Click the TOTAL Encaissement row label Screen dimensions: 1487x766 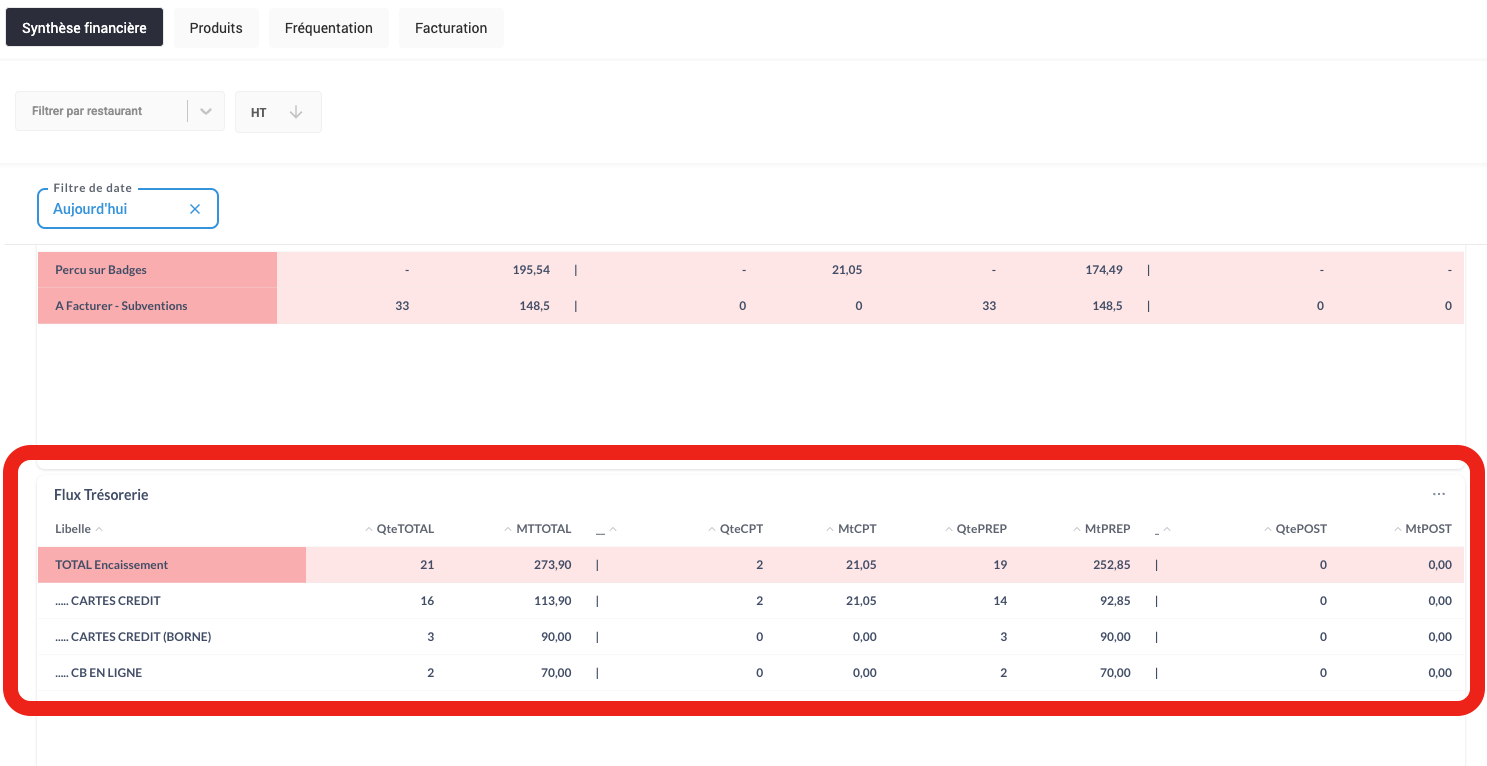click(112, 565)
